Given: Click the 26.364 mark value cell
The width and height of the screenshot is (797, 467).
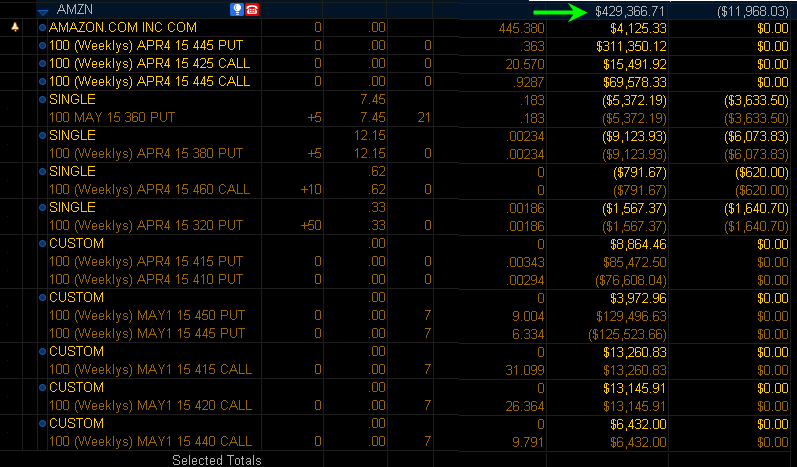Looking at the screenshot, I should [525, 406].
